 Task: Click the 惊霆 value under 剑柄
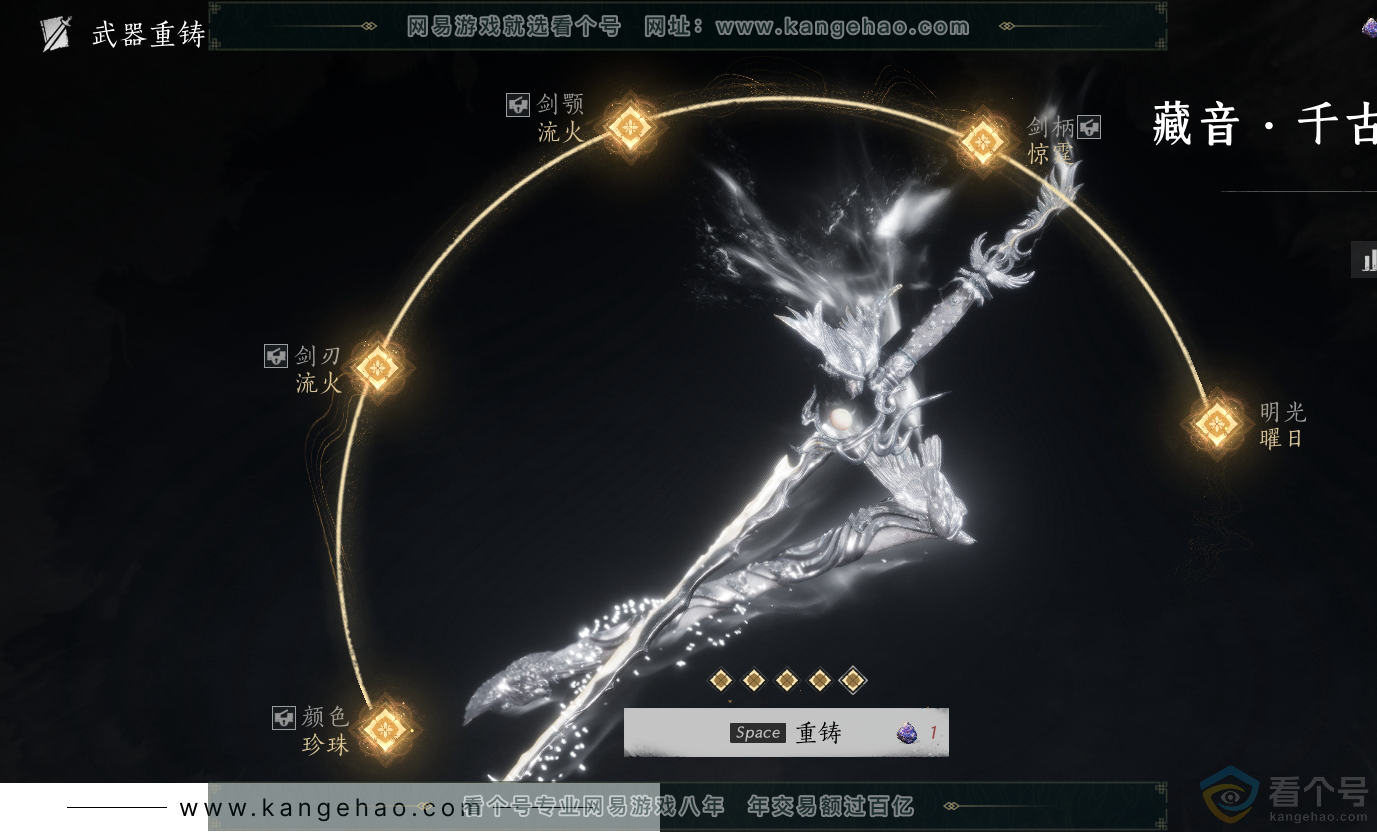pos(1051,154)
